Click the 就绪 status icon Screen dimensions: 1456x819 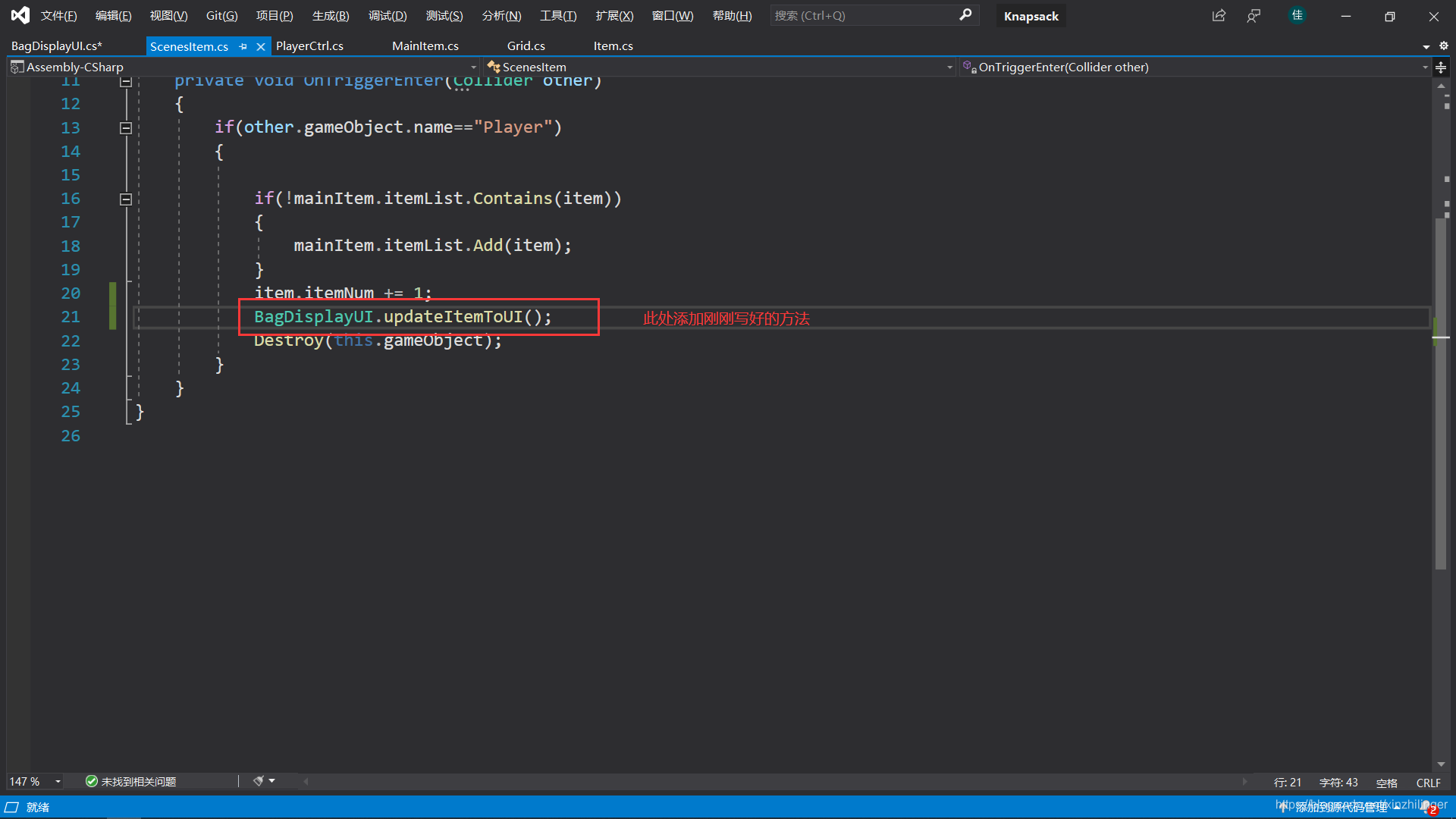(x=12, y=807)
